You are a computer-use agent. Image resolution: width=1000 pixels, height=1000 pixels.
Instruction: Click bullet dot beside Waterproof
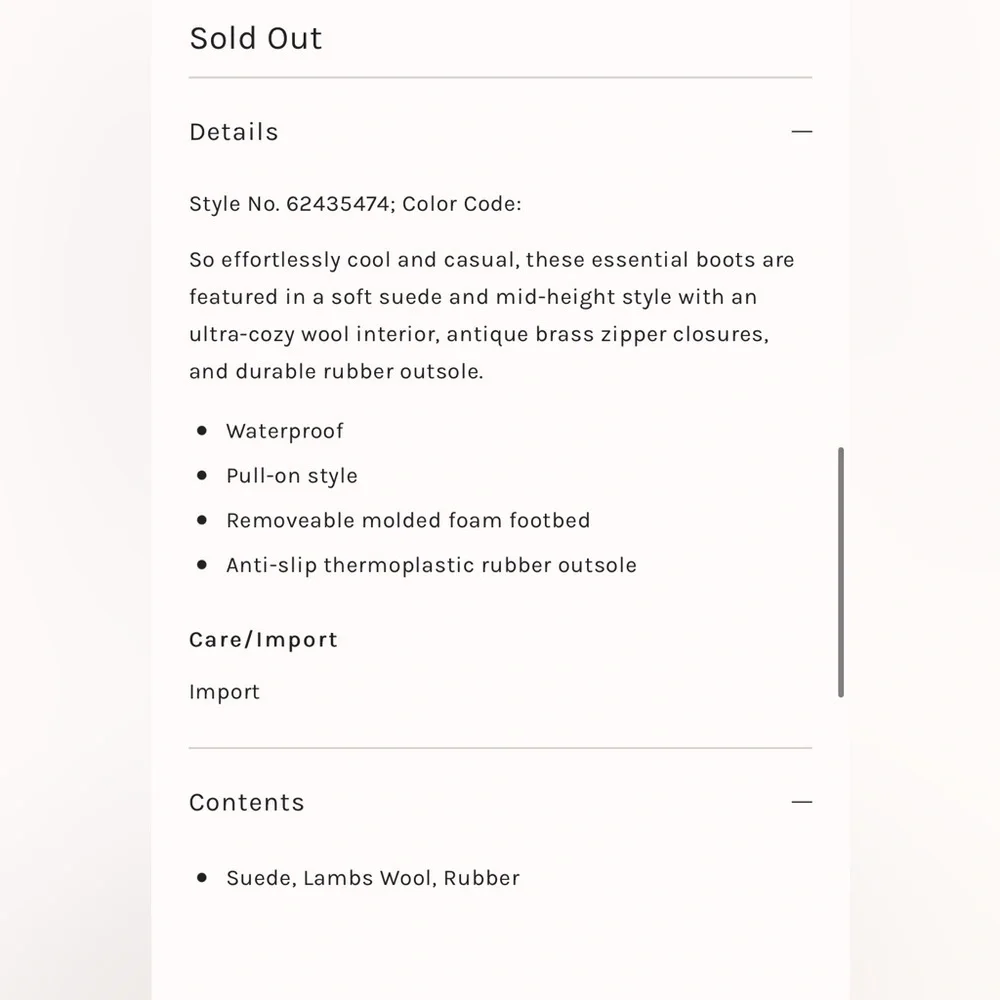click(x=202, y=430)
